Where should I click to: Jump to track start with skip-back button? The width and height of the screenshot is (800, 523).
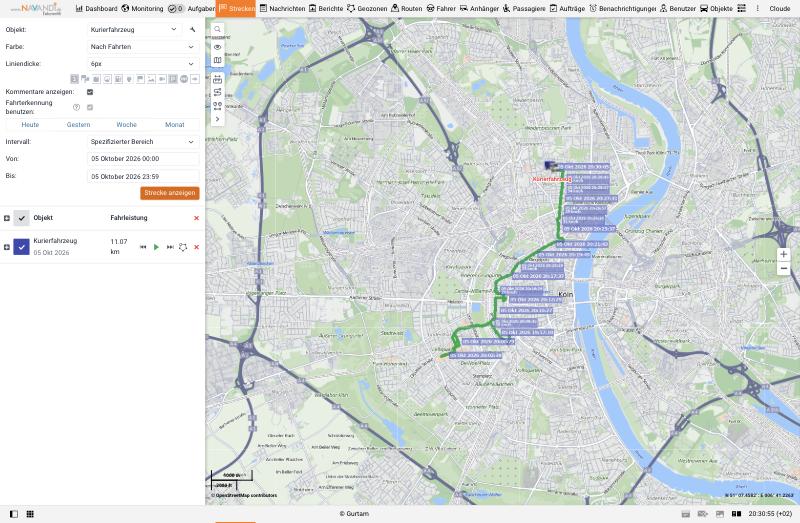point(143,247)
